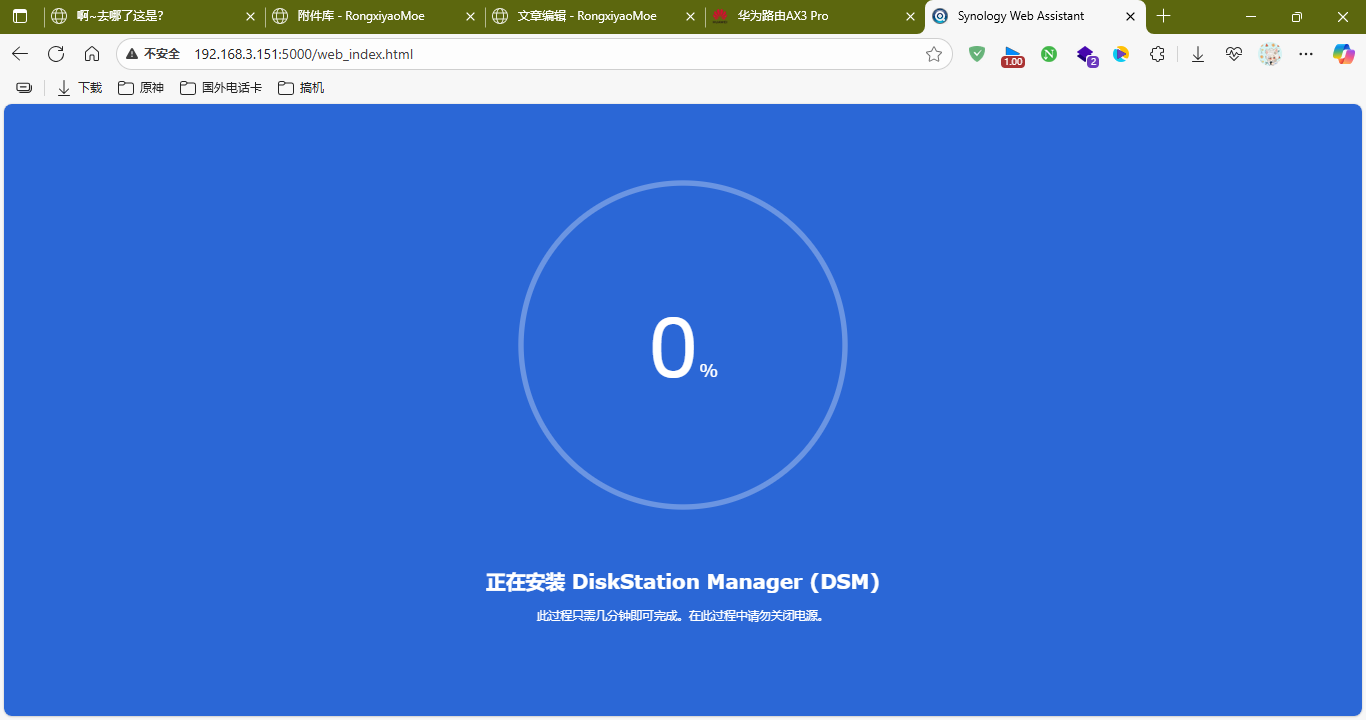The width and height of the screenshot is (1366, 720).
Task: Expand the 国外电话卡 bookmarks folder
Action: pyautogui.click(x=221, y=88)
